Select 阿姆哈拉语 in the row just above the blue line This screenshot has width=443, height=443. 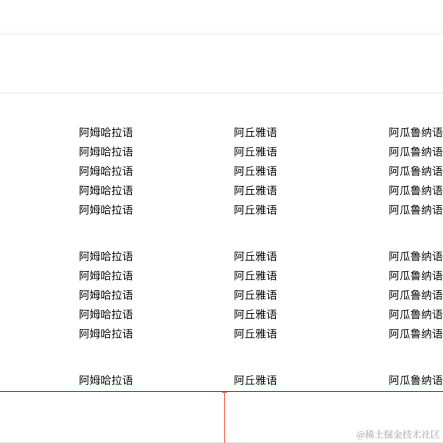(106, 380)
